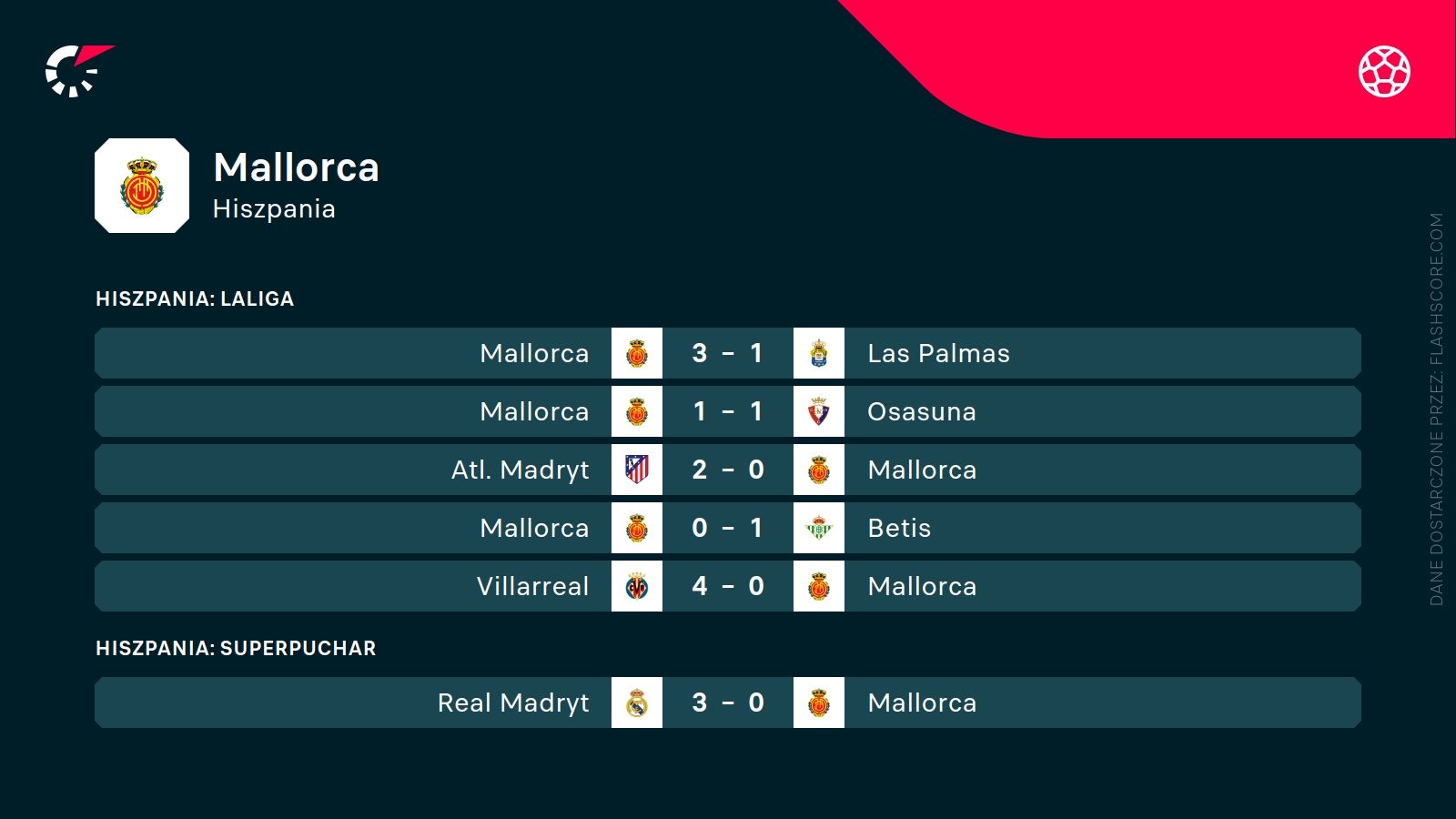Open the HISZPANIA: LALIGA section heading

click(195, 298)
